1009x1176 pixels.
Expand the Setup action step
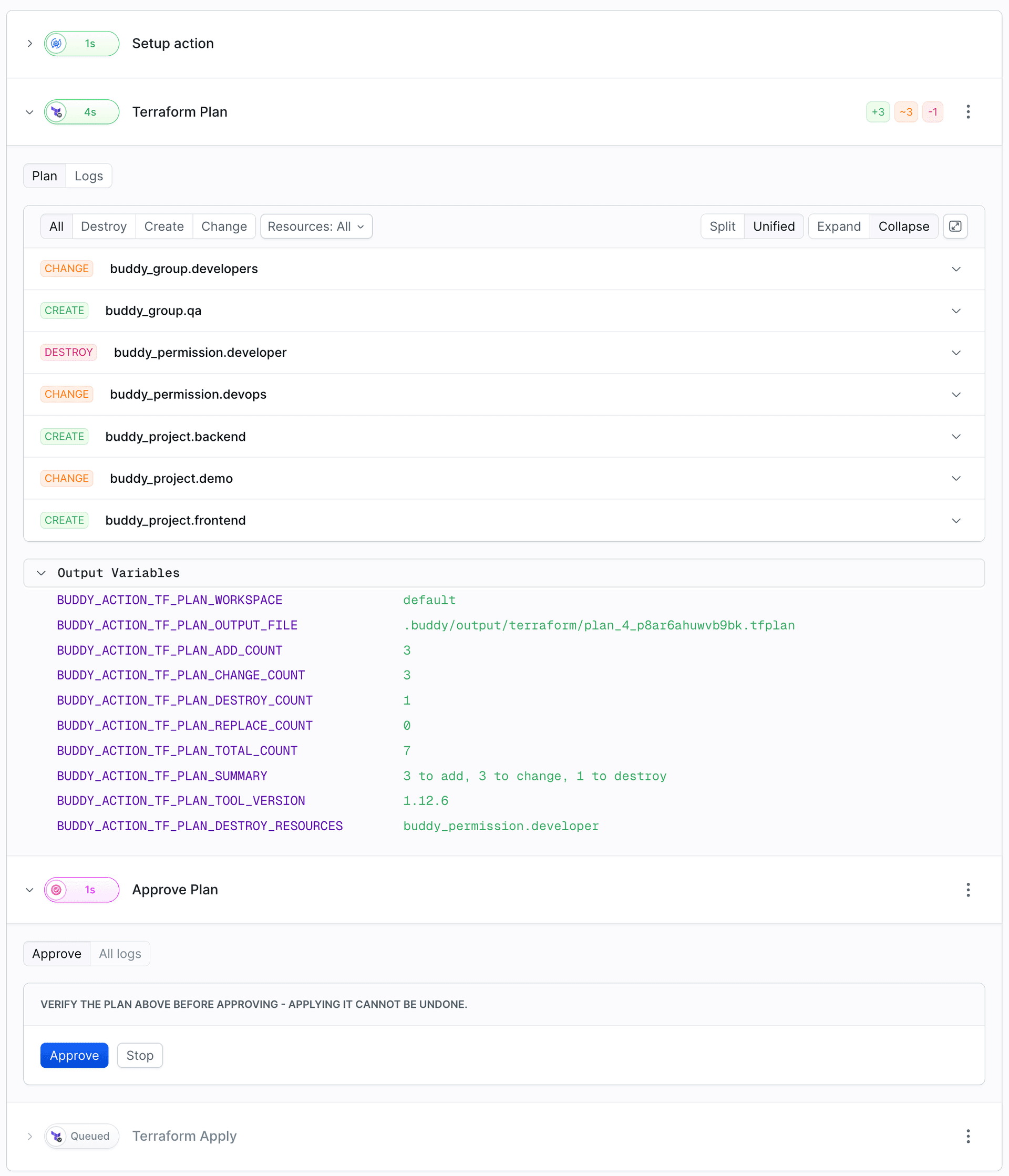tap(29, 44)
